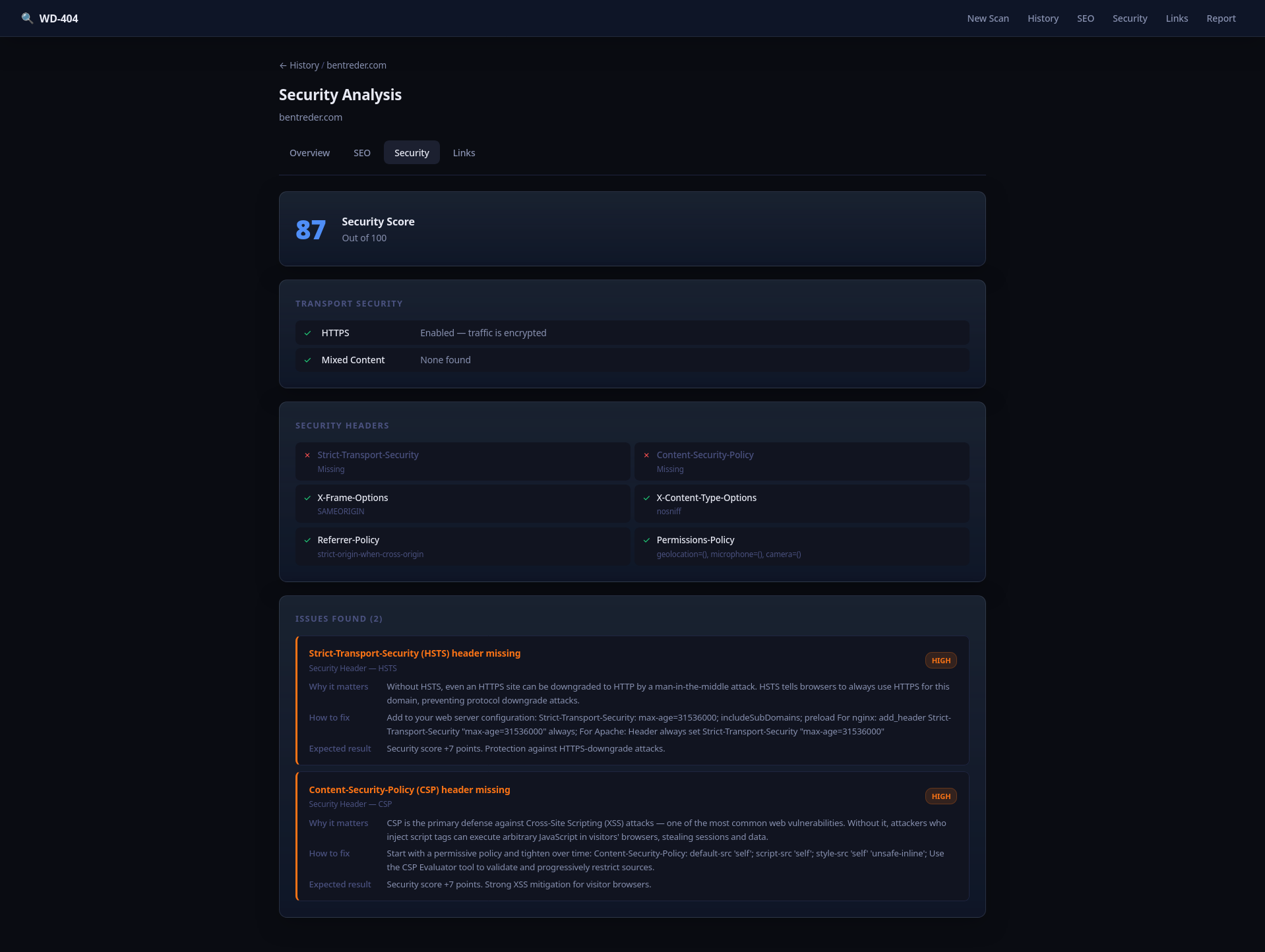This screenshot has width=1265, height=952.
Task: Click the check icon beside Referrer-Policy
Action: pyautogui.click(x=307, y=540)
